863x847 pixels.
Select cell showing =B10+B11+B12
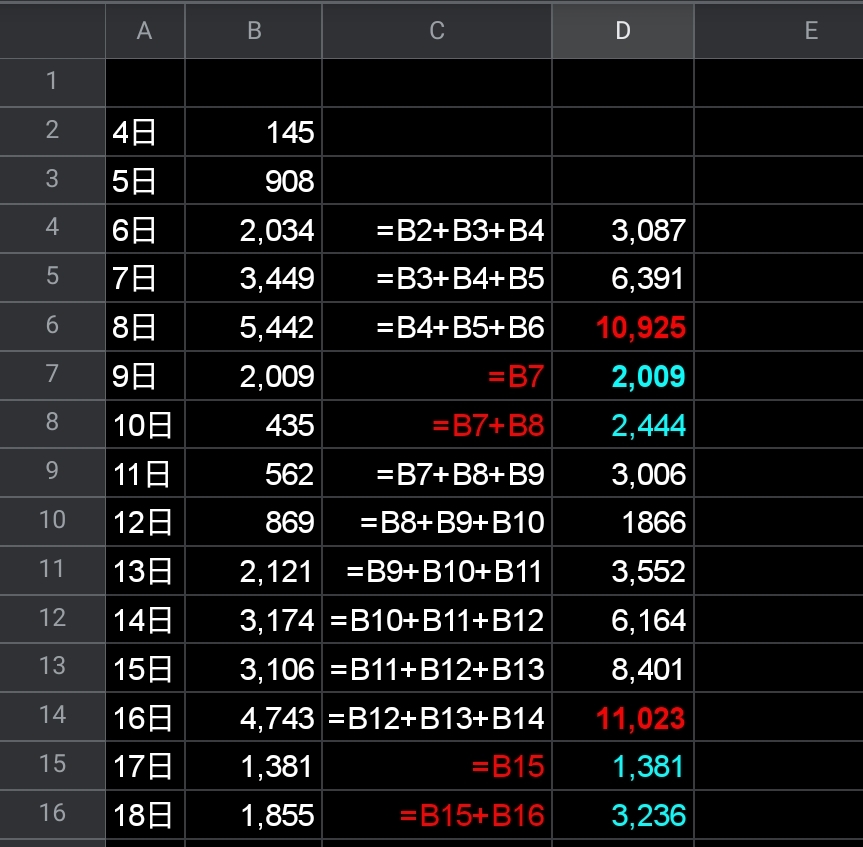437,620
